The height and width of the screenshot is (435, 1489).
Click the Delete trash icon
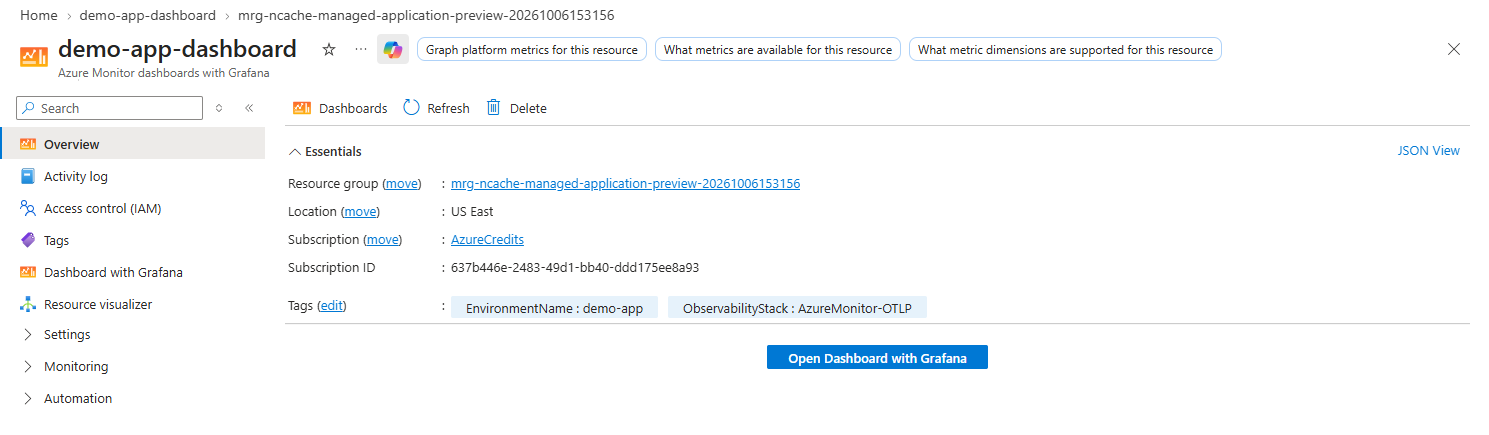click(493, 108)
